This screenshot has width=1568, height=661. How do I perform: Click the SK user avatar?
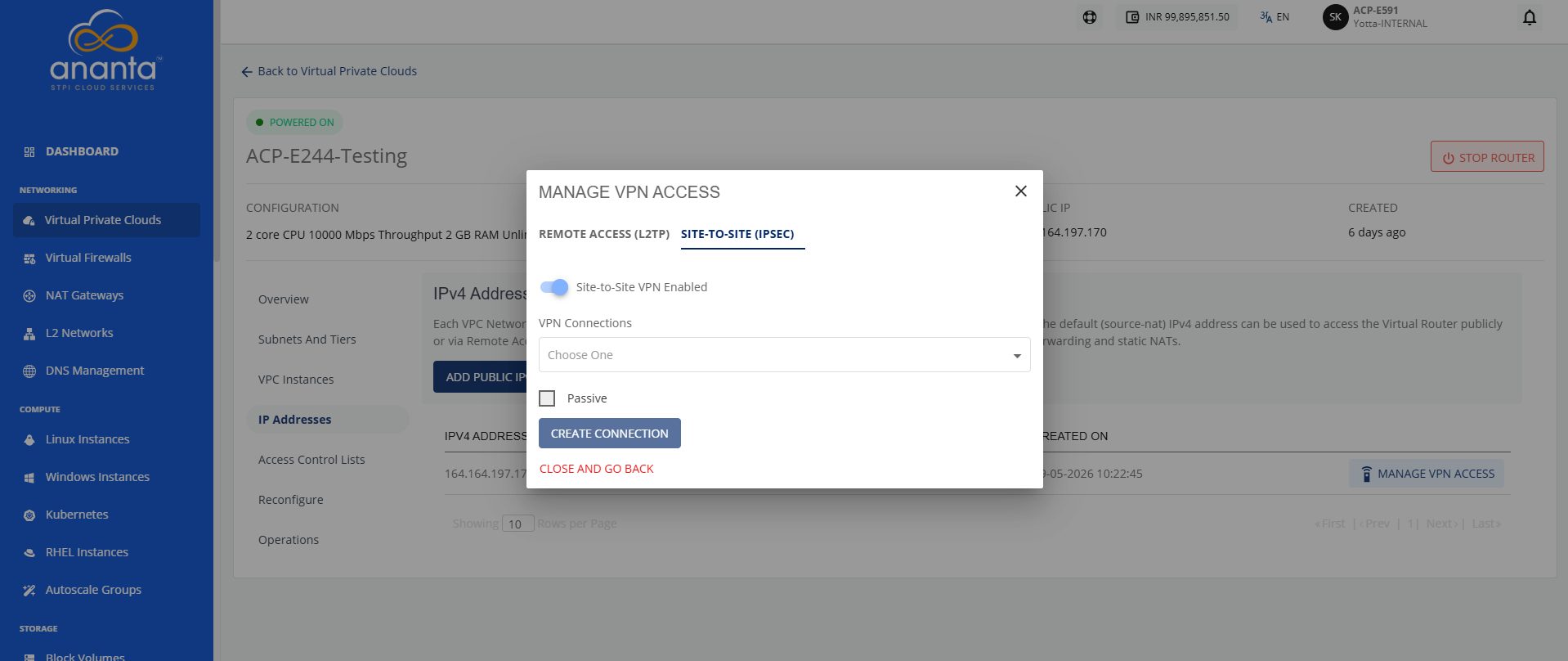[x=1335, y=17]
